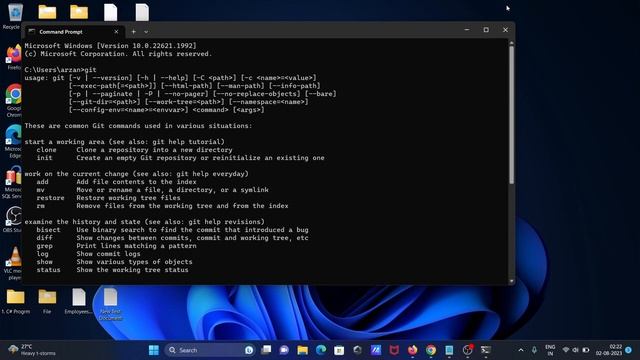This screenshot has width=640, height=360.
Task: Click the Terminal icon on the taskbar
Action: pos(486,350)
